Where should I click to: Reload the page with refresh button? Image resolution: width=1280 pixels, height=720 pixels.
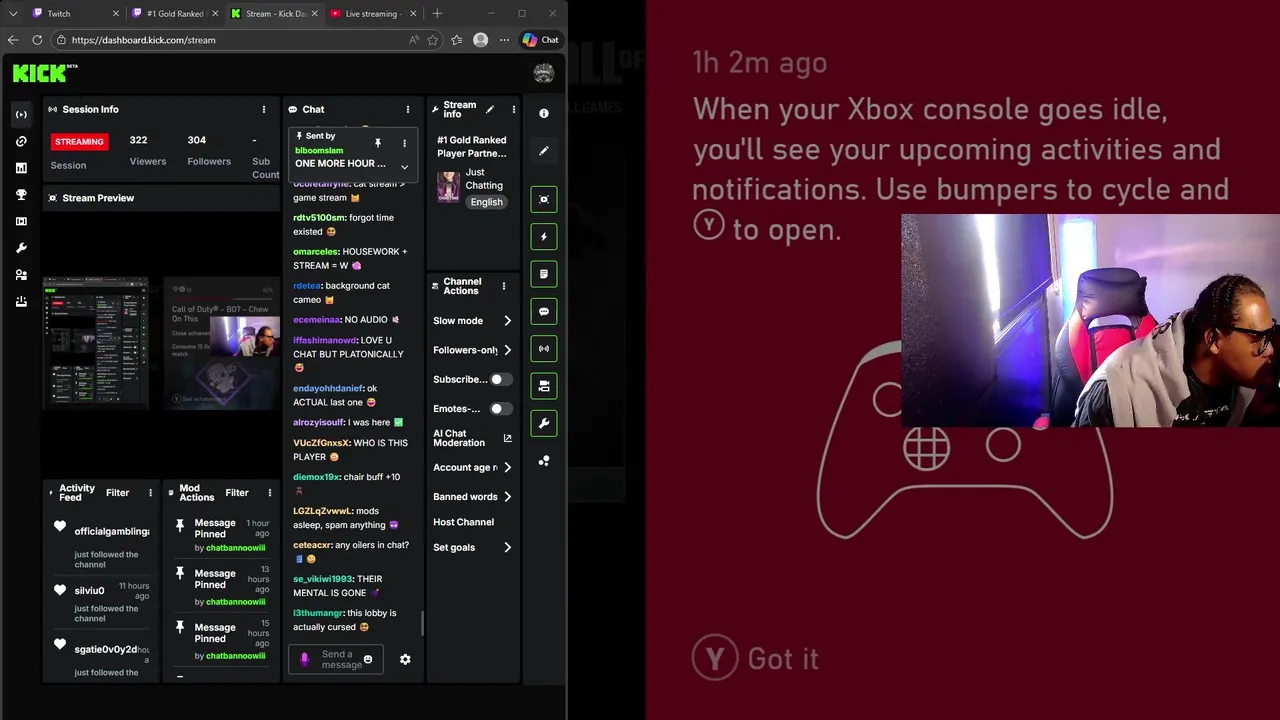pyautogui.click(x=37, y=40)
